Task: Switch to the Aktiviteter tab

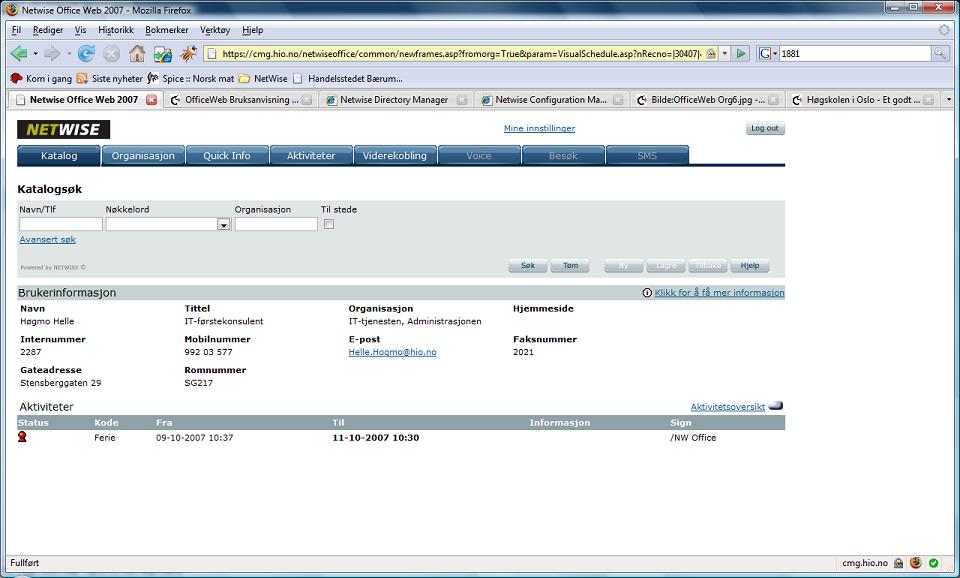Action: coord(311,156)
